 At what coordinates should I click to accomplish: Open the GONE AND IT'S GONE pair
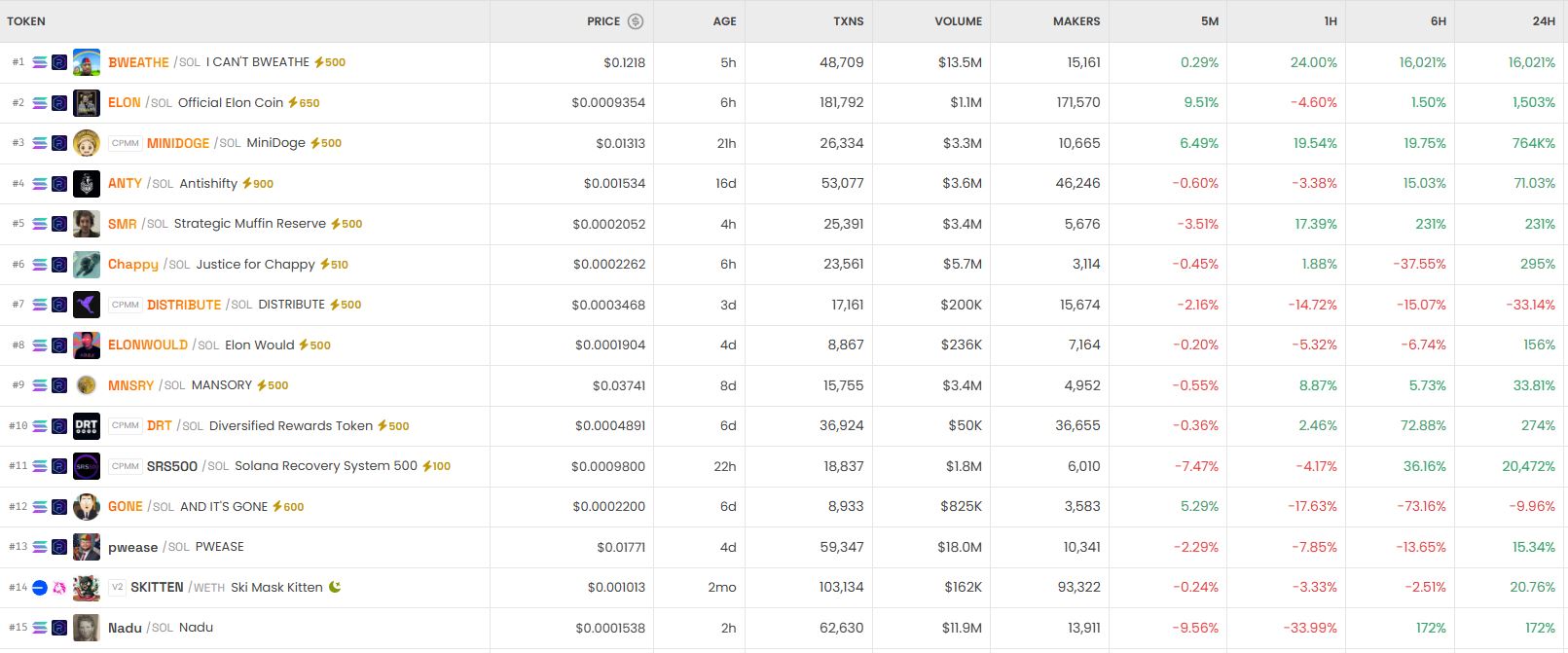(188, 506)
